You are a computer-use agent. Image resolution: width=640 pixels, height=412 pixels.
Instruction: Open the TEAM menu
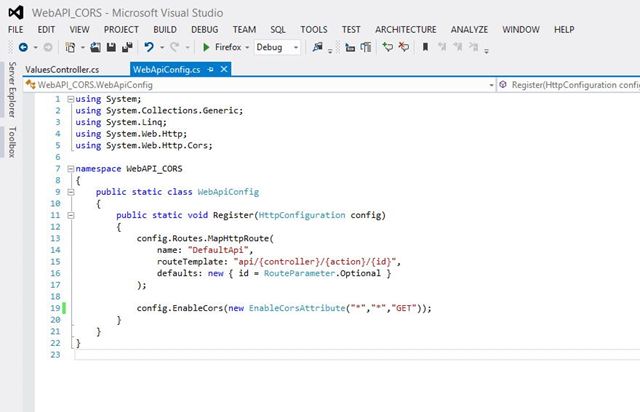coord(244,29)
